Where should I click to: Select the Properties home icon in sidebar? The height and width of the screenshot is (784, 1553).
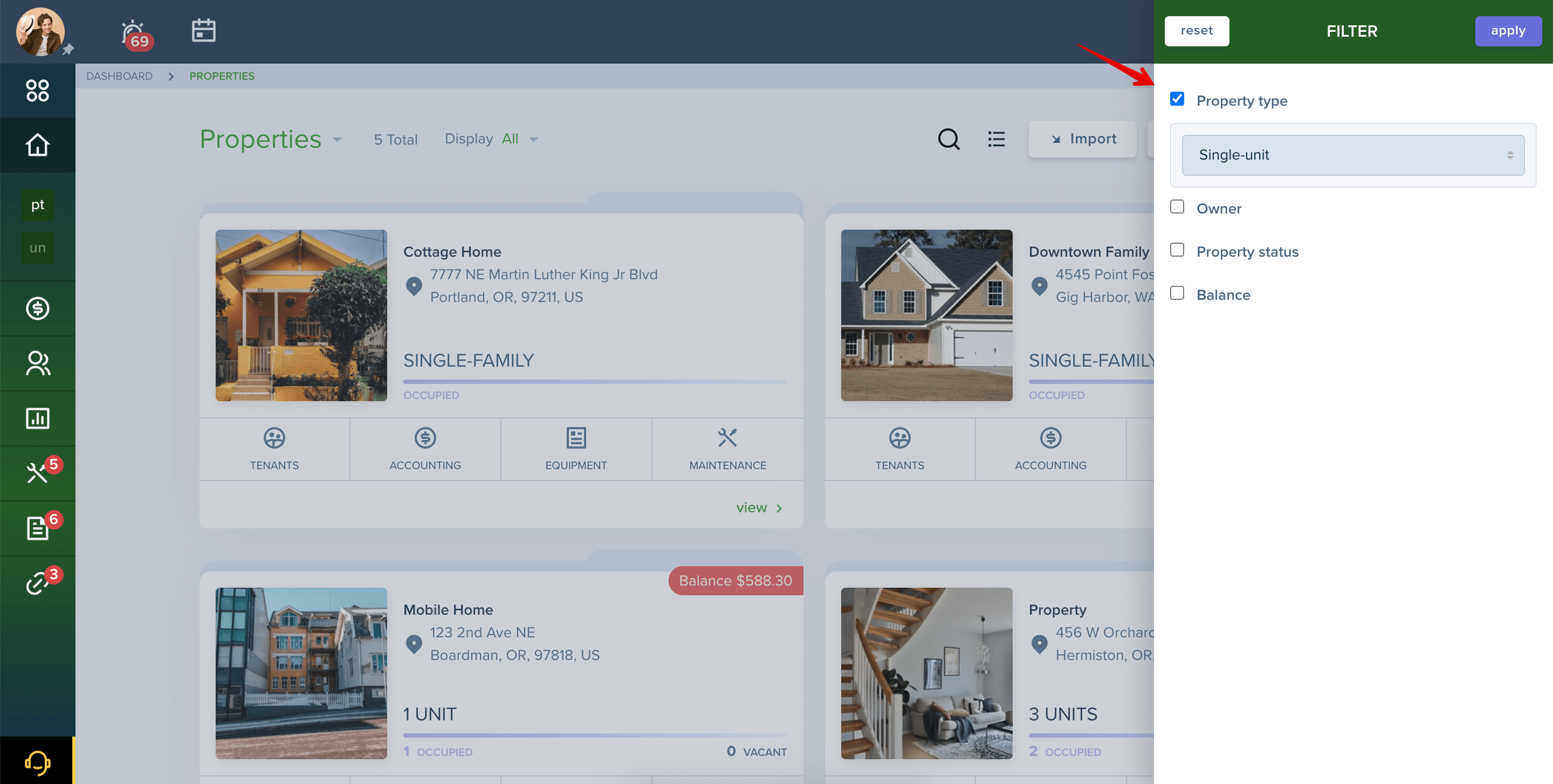pos(37,145)
